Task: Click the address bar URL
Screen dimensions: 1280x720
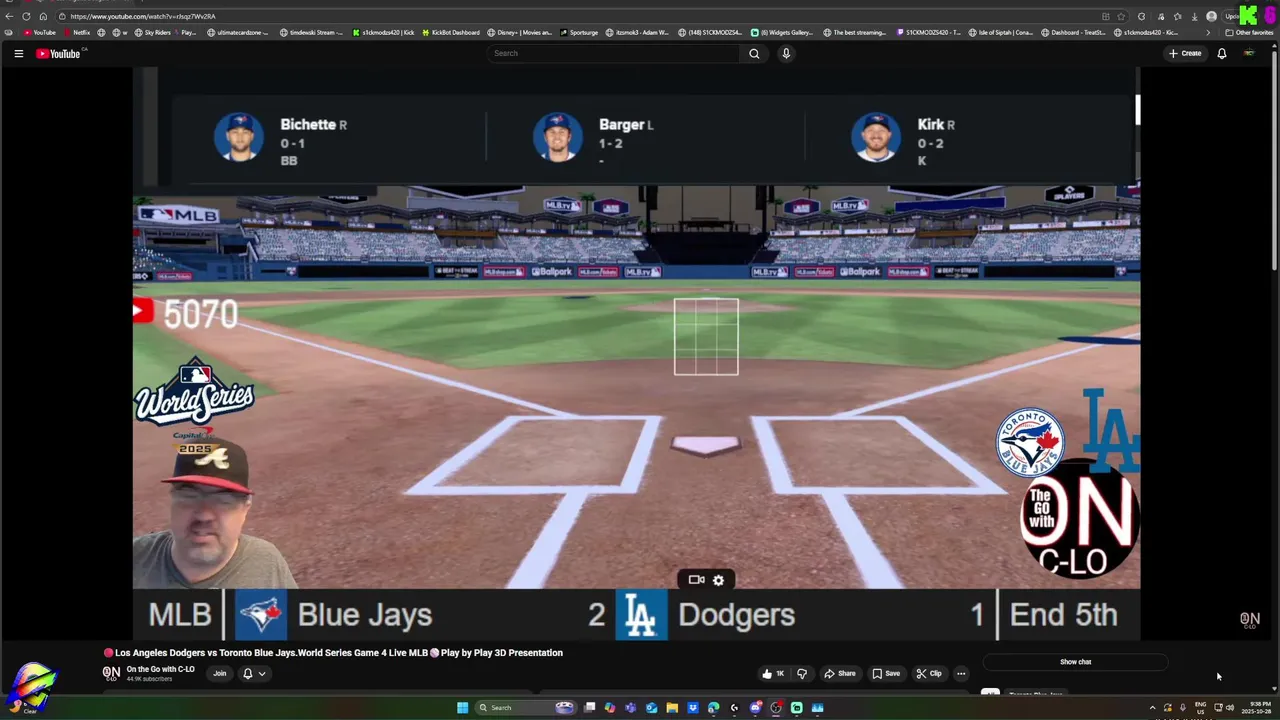Action: point(142,16)
